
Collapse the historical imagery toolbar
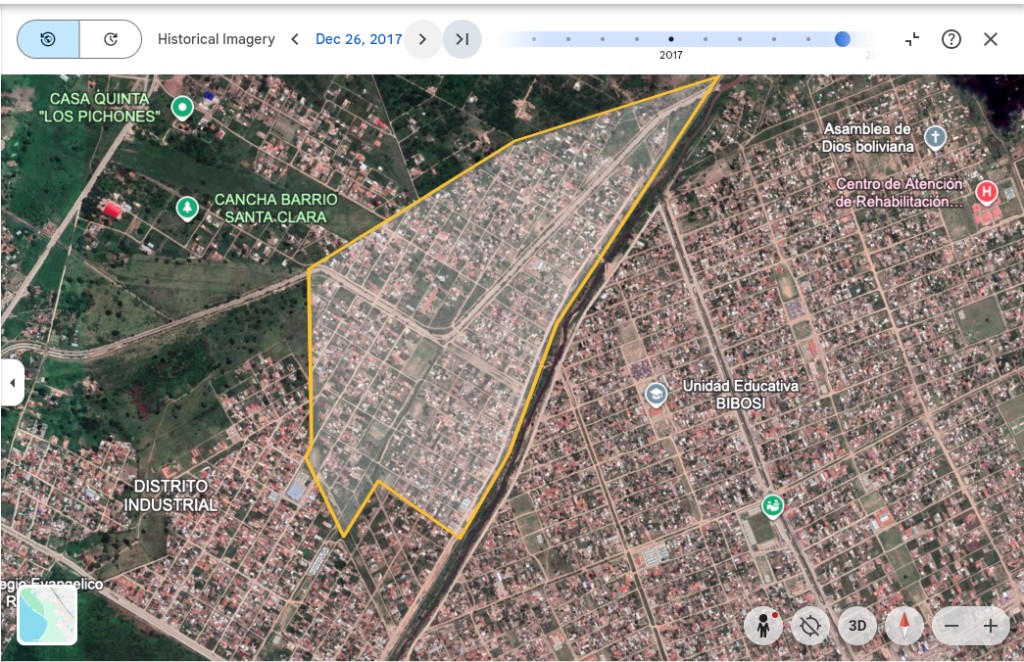[912, 39]
